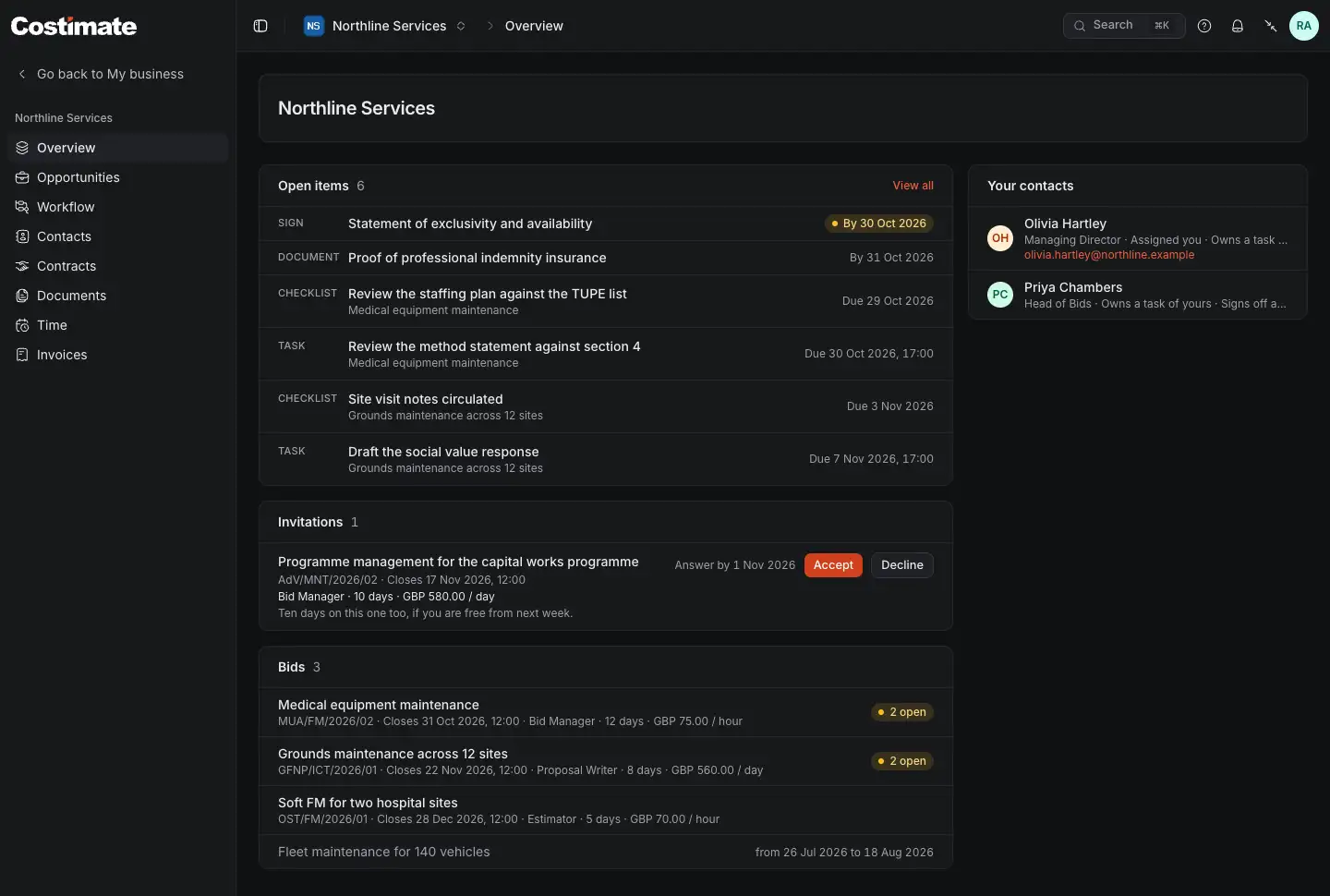This screenshot has width=1330, height=896.
Task: Click the Overview sidebar icon
Action: pyautogui.click(x=22, y=148)
